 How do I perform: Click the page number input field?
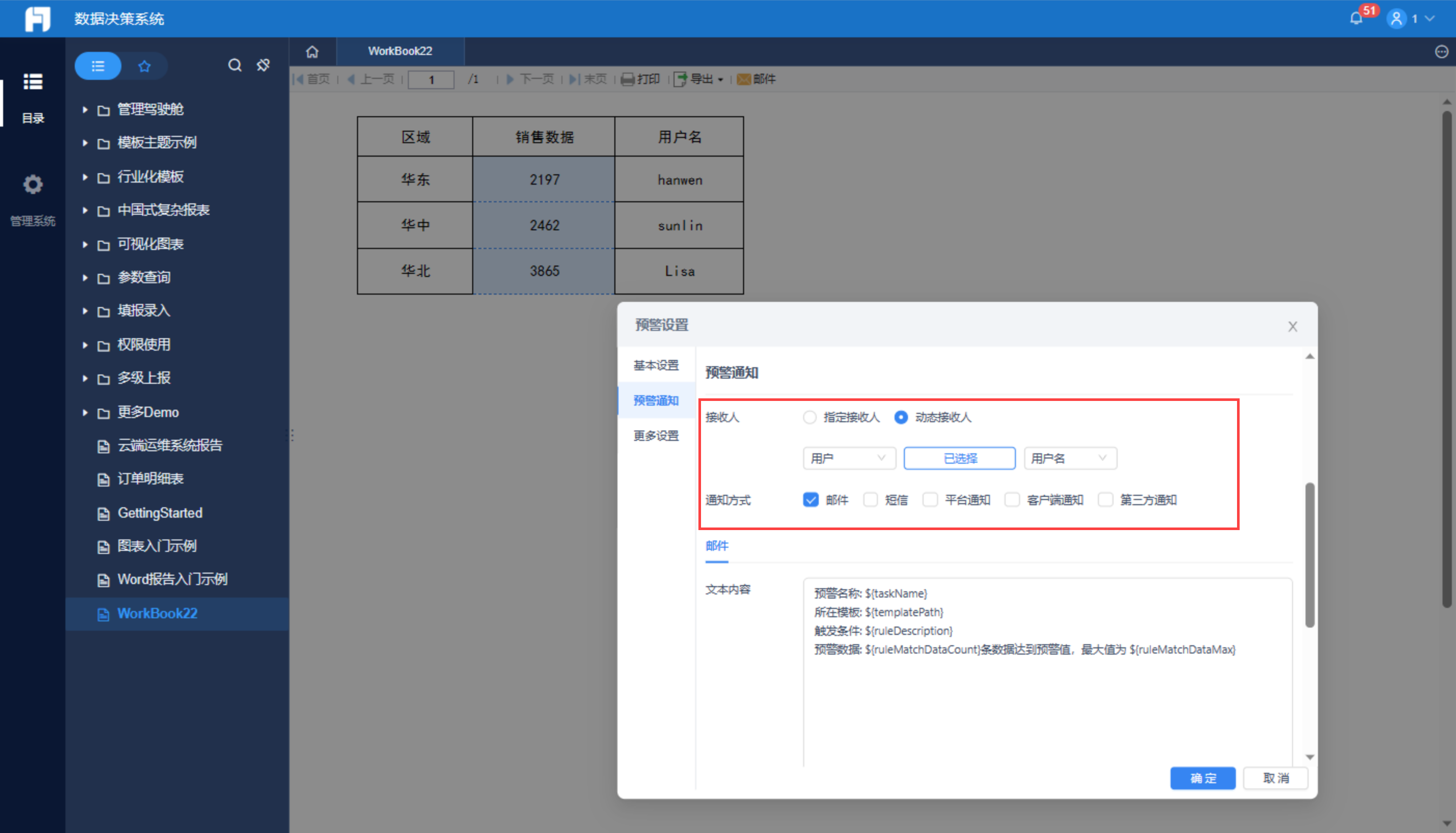(431, 79)
